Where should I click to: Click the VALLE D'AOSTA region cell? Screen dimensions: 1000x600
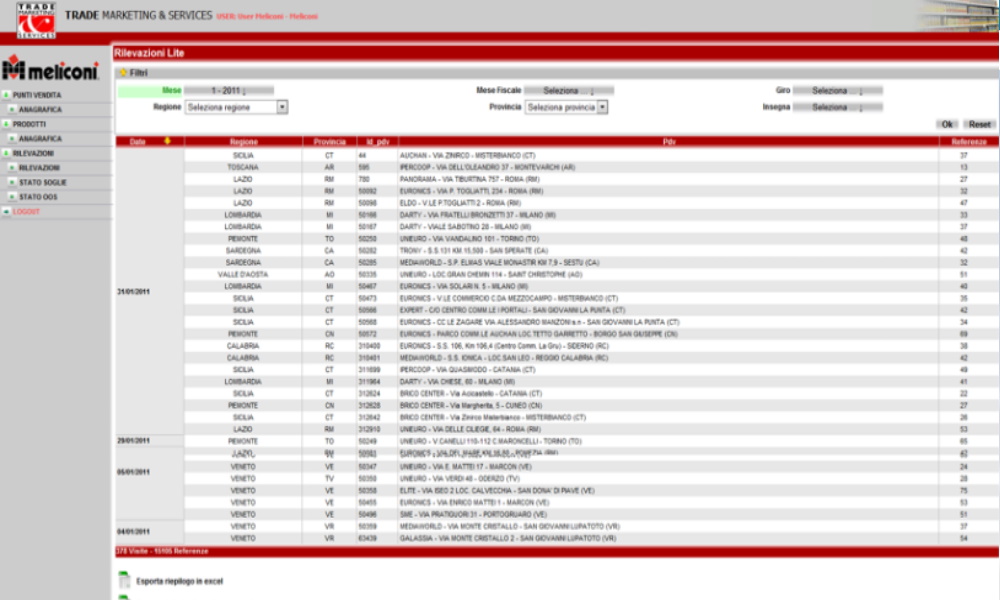(243, 274)
